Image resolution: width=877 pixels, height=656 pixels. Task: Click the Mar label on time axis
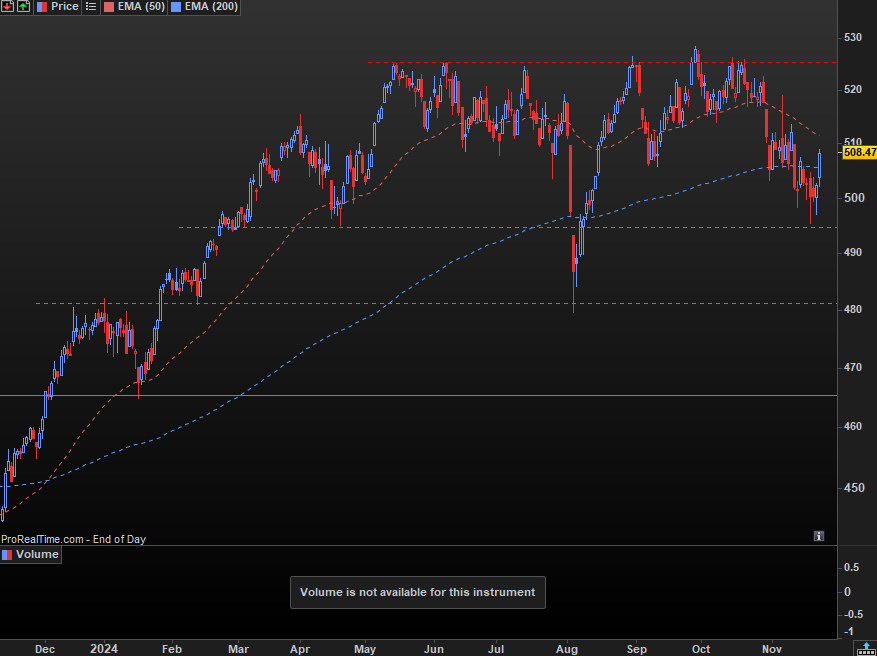(238, 649)
